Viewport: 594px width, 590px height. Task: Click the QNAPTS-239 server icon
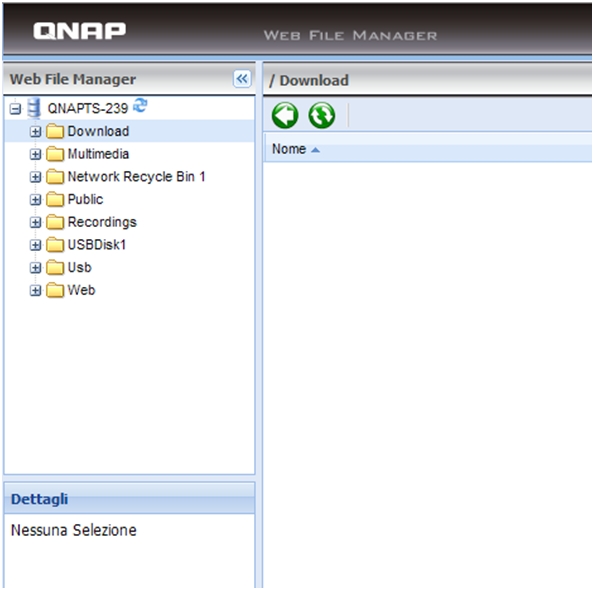34,108
